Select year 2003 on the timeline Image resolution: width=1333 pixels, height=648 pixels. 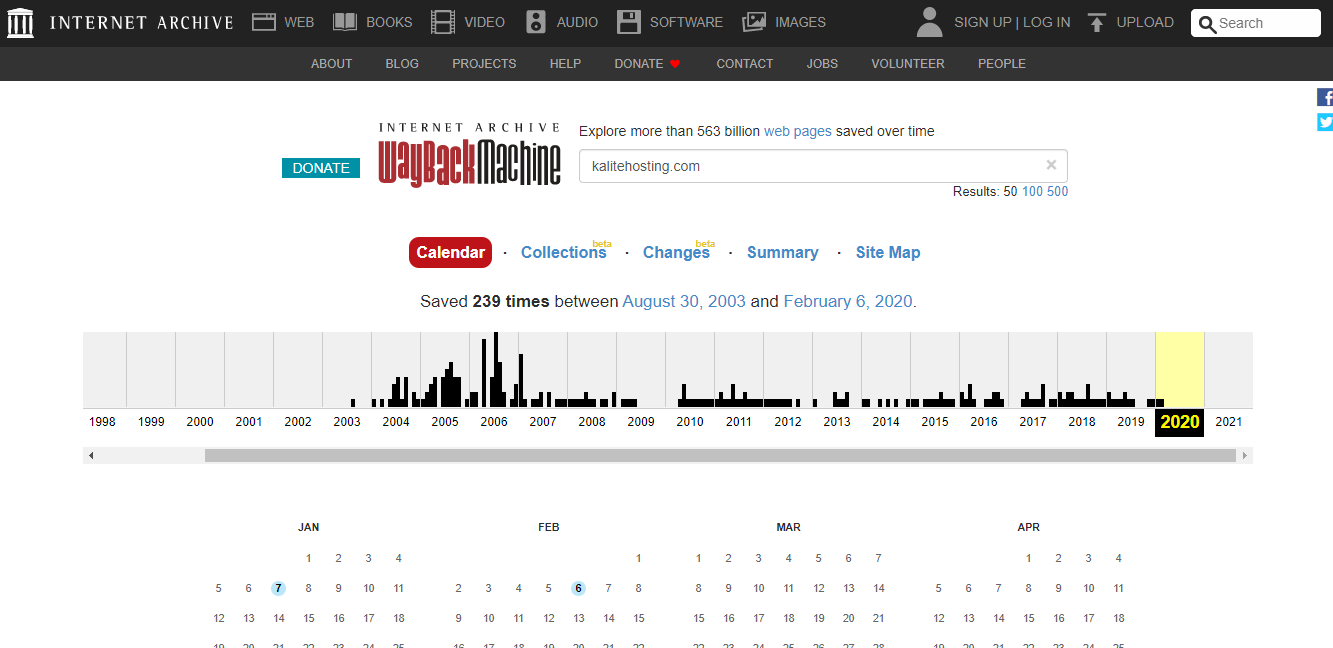(347, 422)
